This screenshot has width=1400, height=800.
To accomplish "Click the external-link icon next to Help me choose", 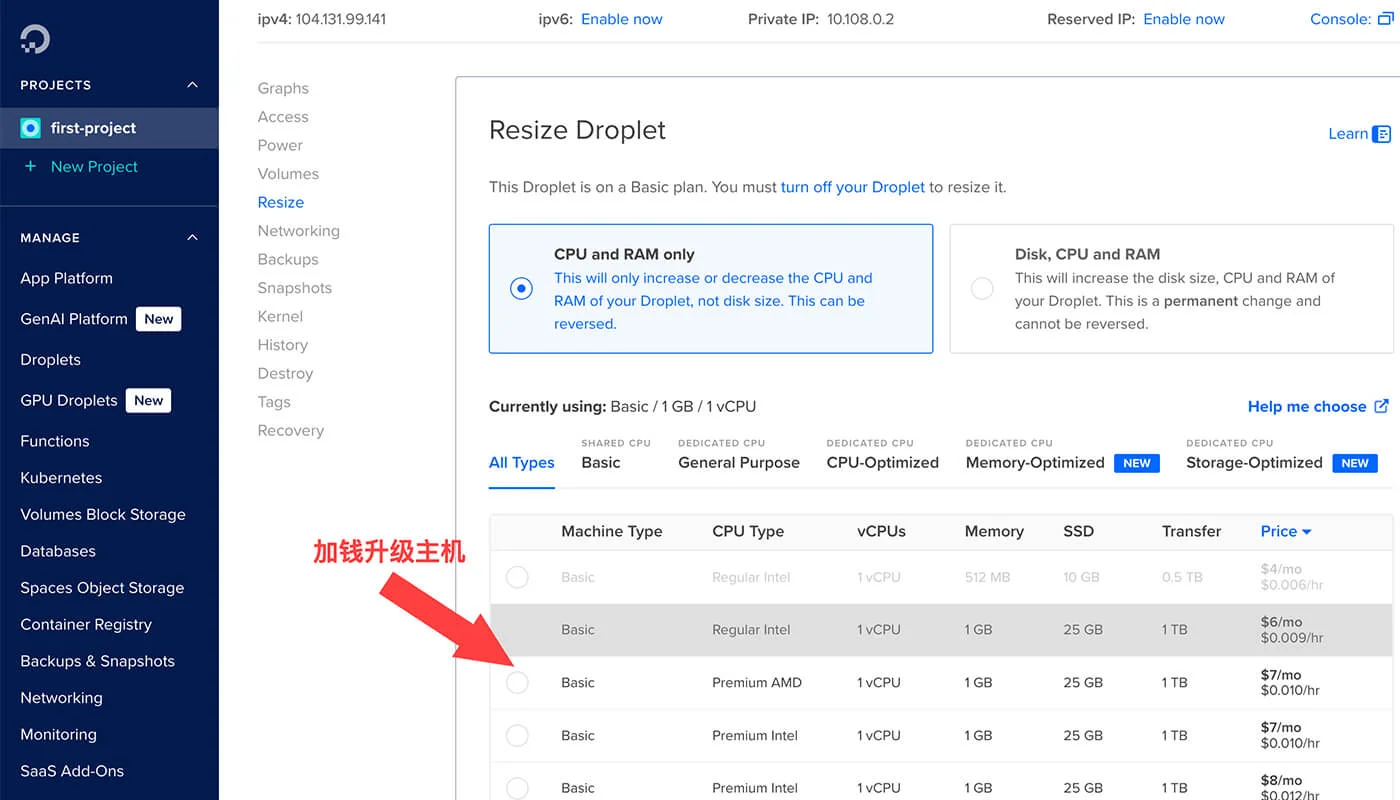I will [1383, 406].
